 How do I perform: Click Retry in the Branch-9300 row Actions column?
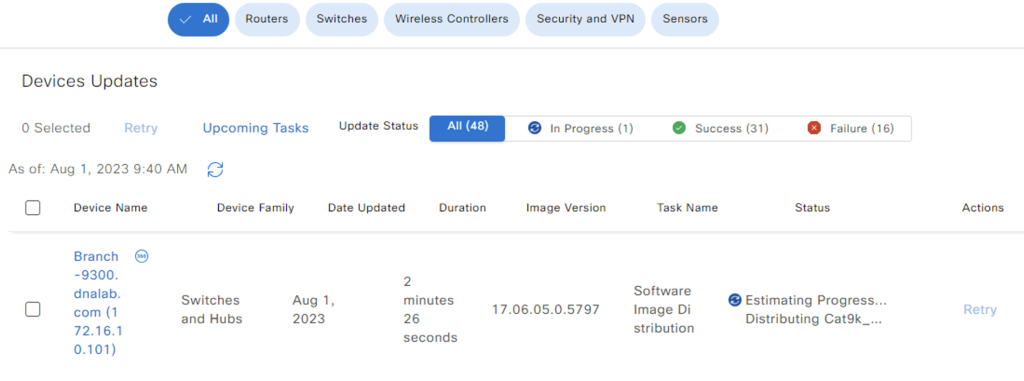coord(980,310)
